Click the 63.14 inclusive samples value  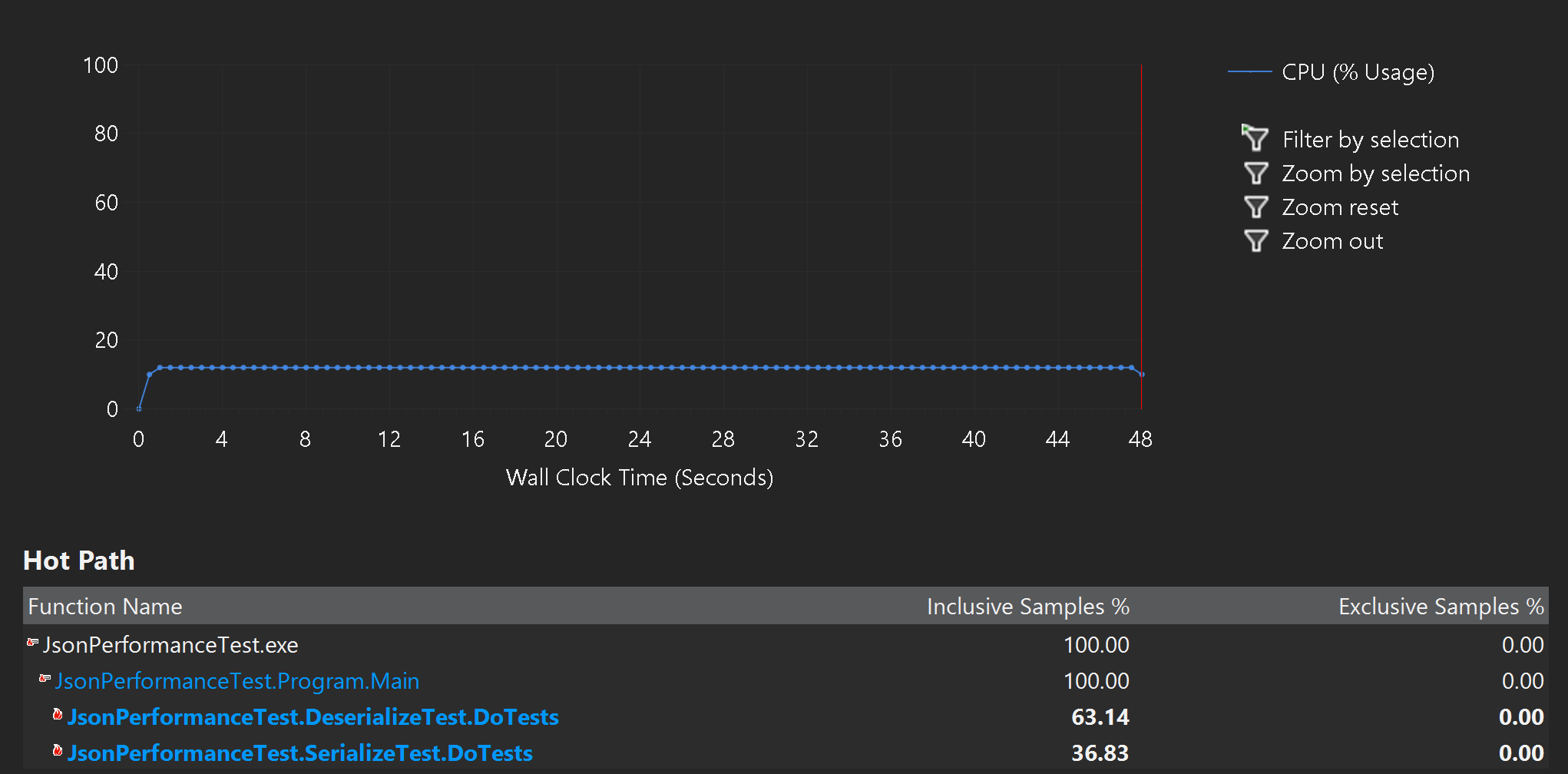pyautogui.click(x=1100, y=717)
